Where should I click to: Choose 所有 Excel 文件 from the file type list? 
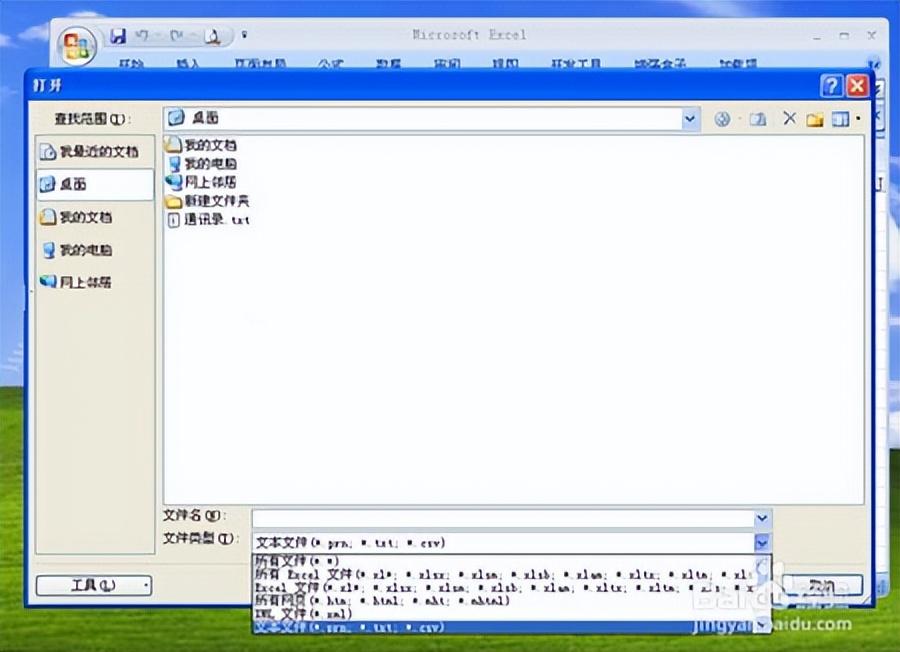tap(503, 574)
